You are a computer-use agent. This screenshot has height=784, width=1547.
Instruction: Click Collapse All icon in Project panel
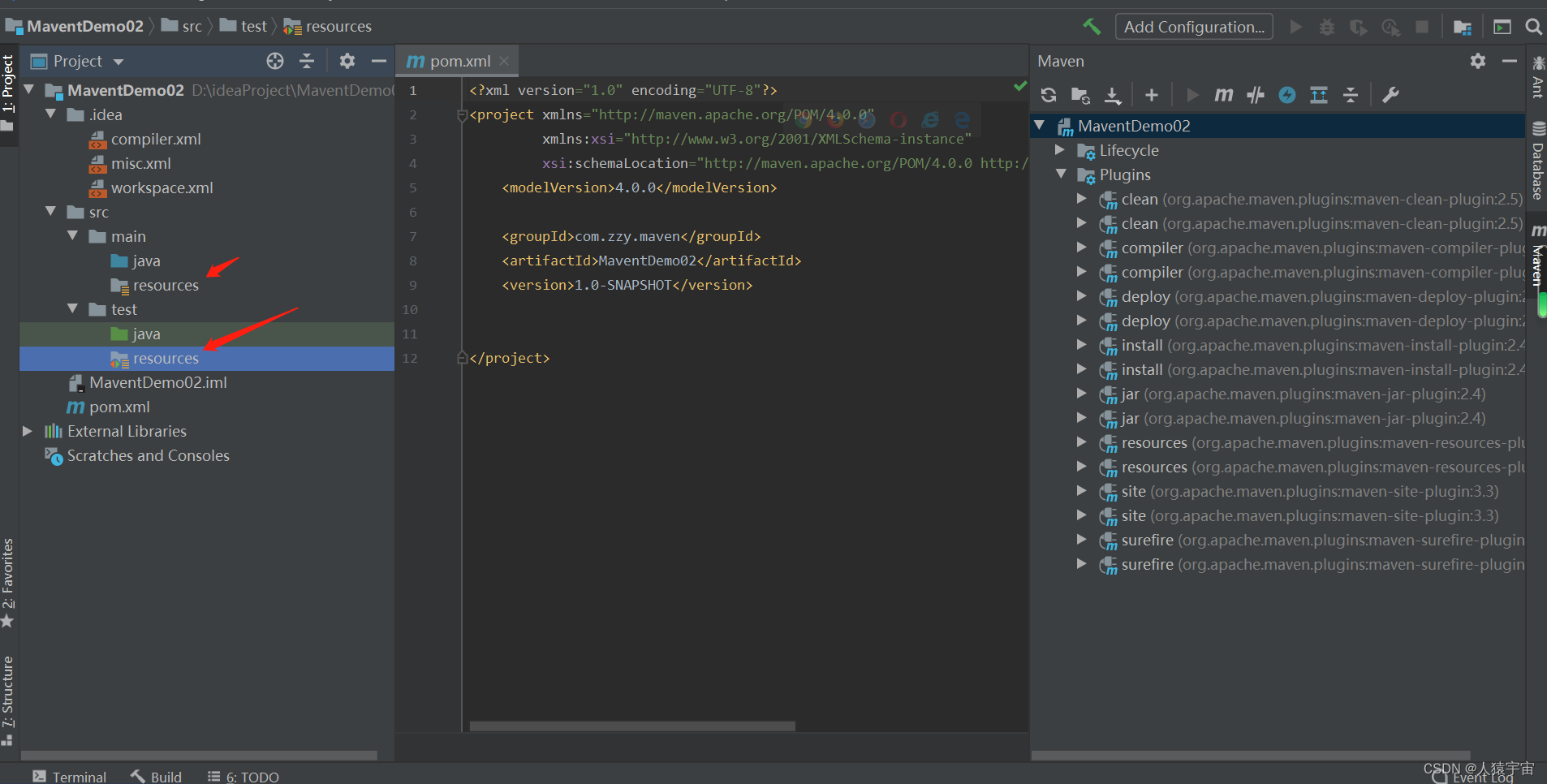[x=307, y=61]
